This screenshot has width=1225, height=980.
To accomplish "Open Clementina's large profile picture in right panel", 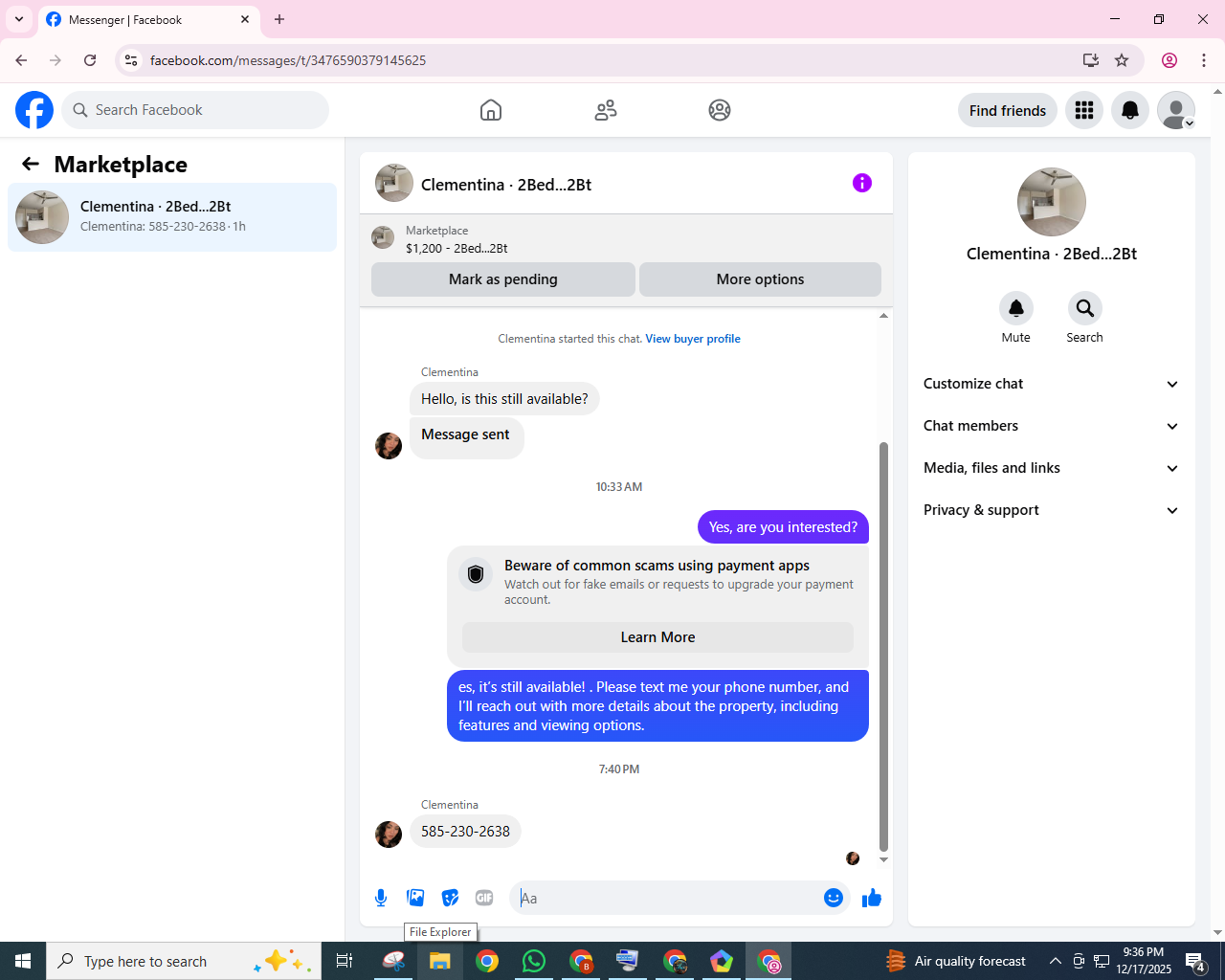I will [x=1052, y=202].
